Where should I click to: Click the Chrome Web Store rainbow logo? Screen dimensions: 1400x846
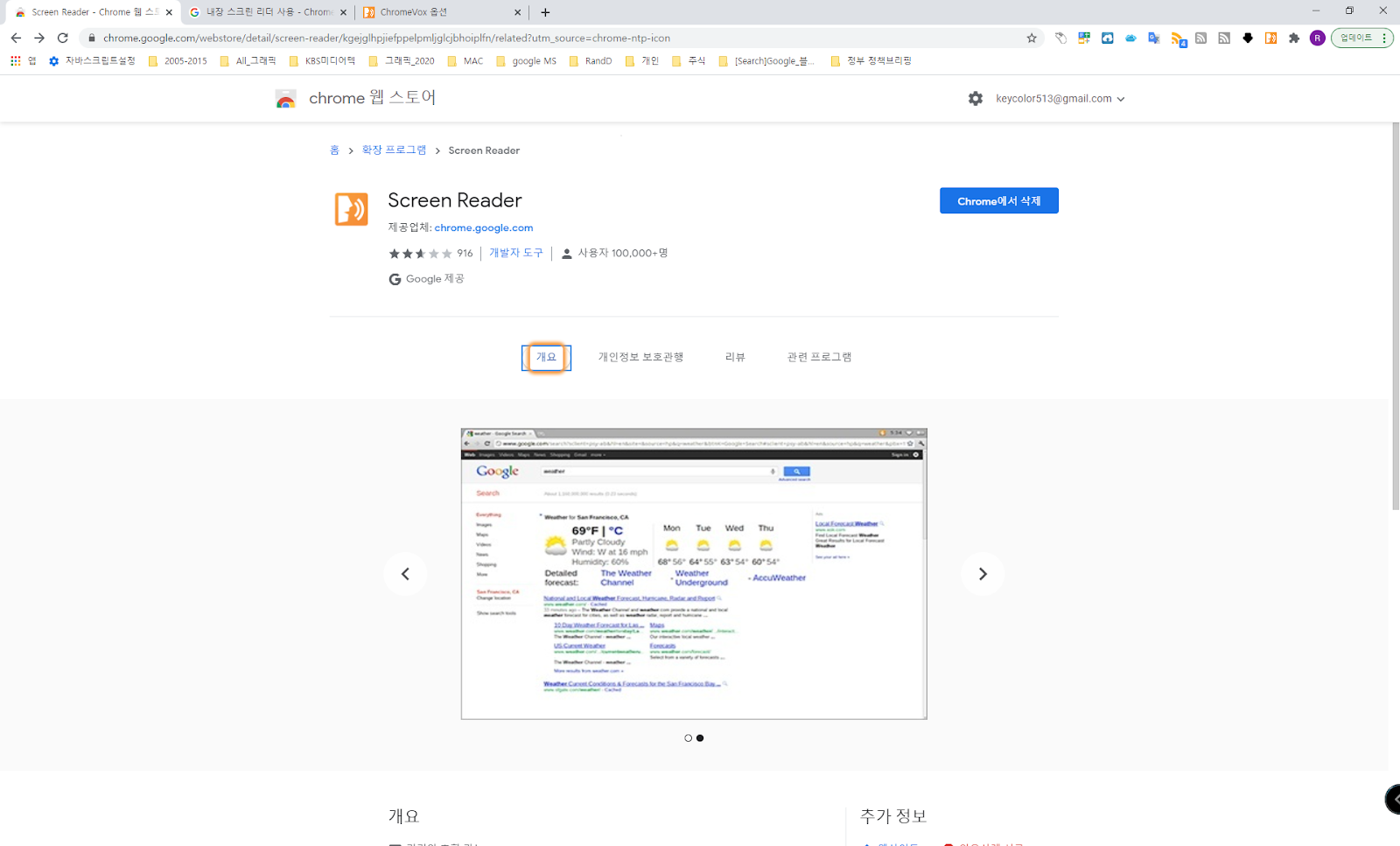click(x=286, y=99)
